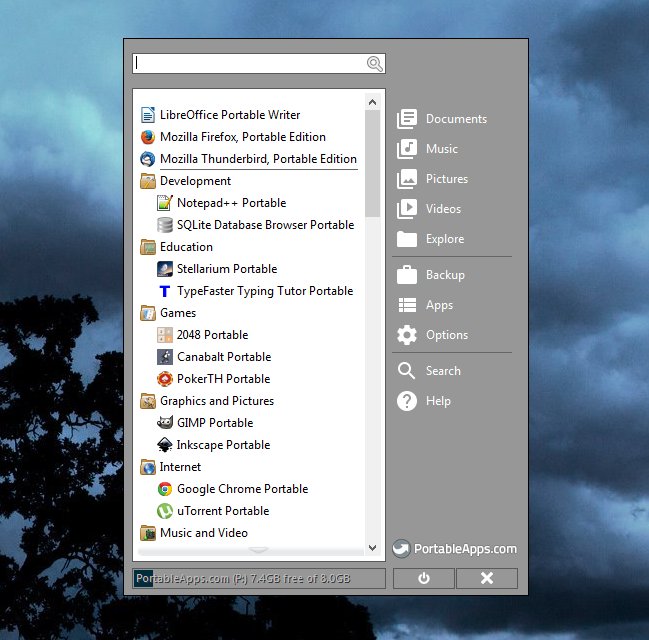Image resolution: width=649 pixels, height=640 pixels.
Task: Toggle the Music and Video category
Action: 148,533
